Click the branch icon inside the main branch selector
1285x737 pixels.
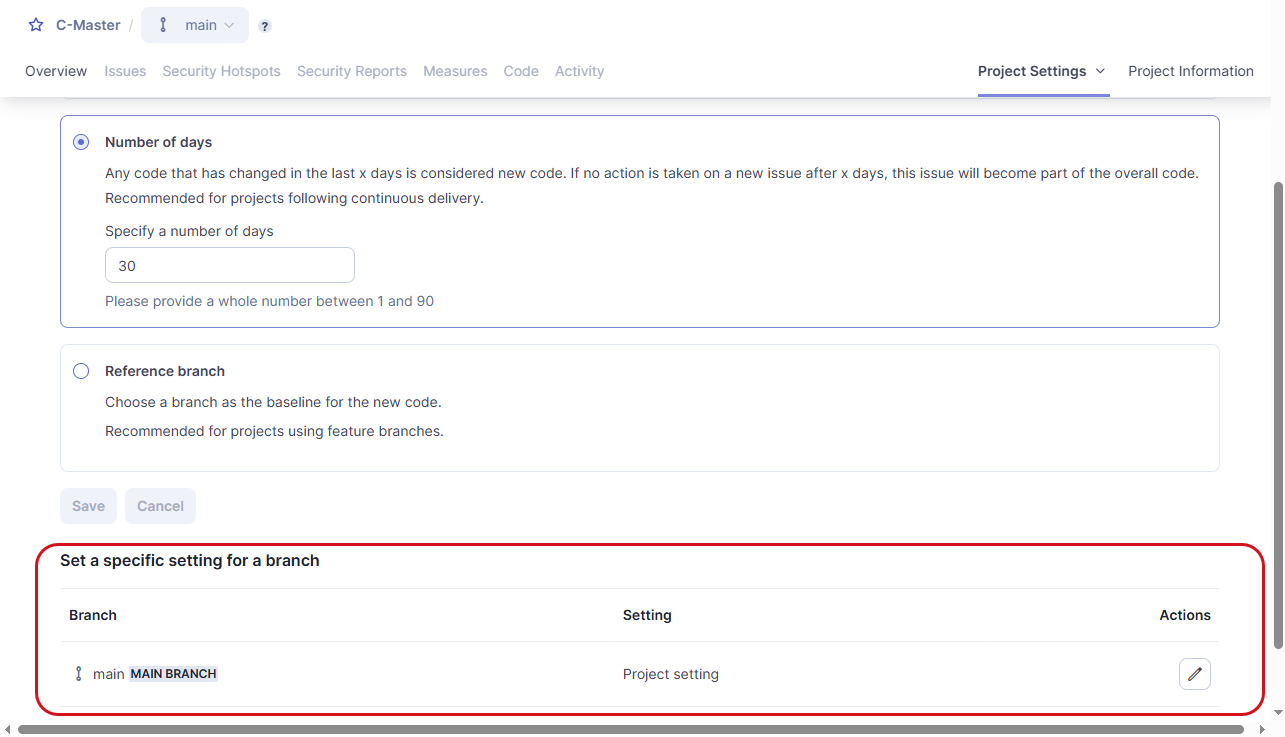click(163, 25)
